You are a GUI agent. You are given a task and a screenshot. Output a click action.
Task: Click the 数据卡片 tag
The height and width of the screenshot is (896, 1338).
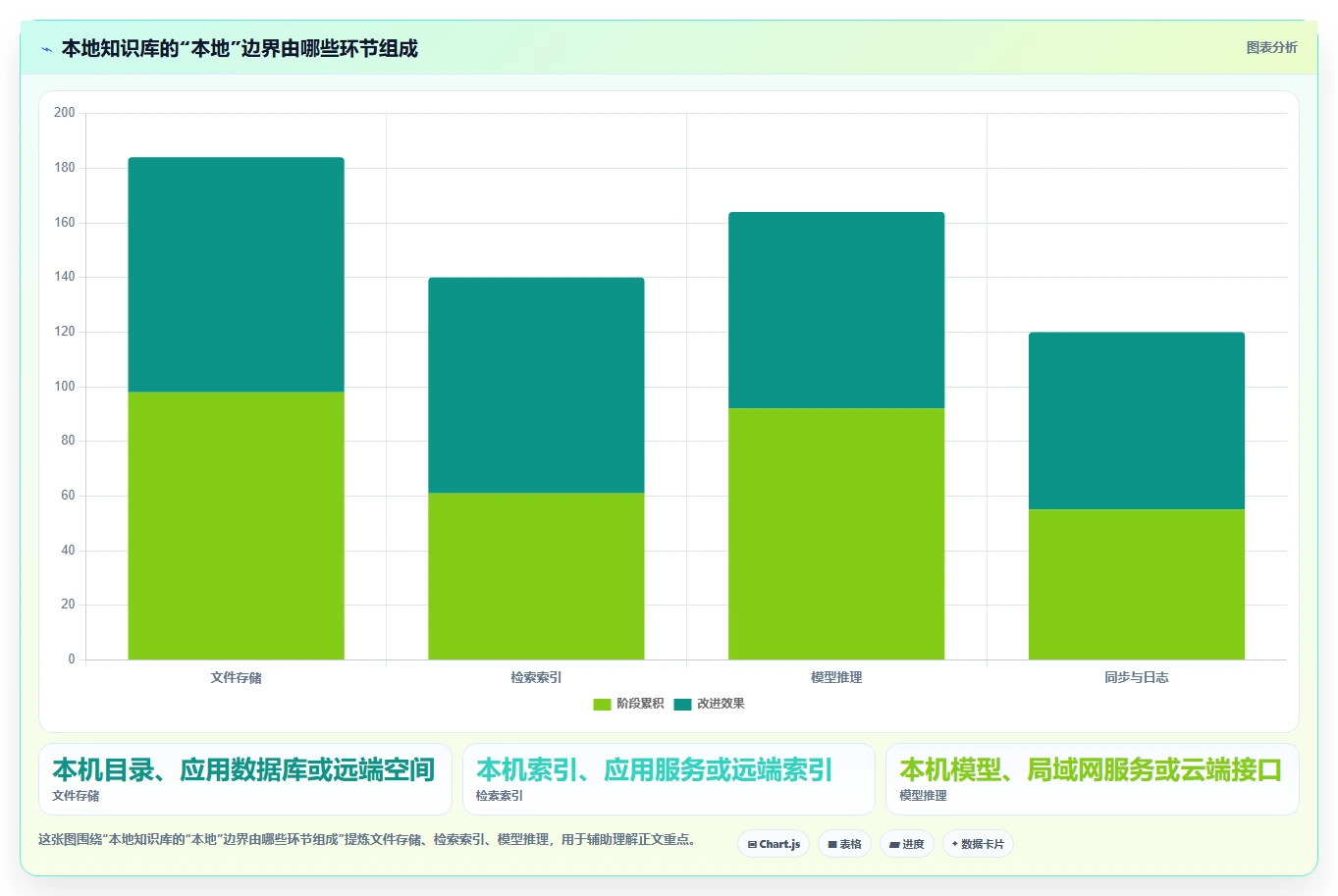click(x=978, y=844)
